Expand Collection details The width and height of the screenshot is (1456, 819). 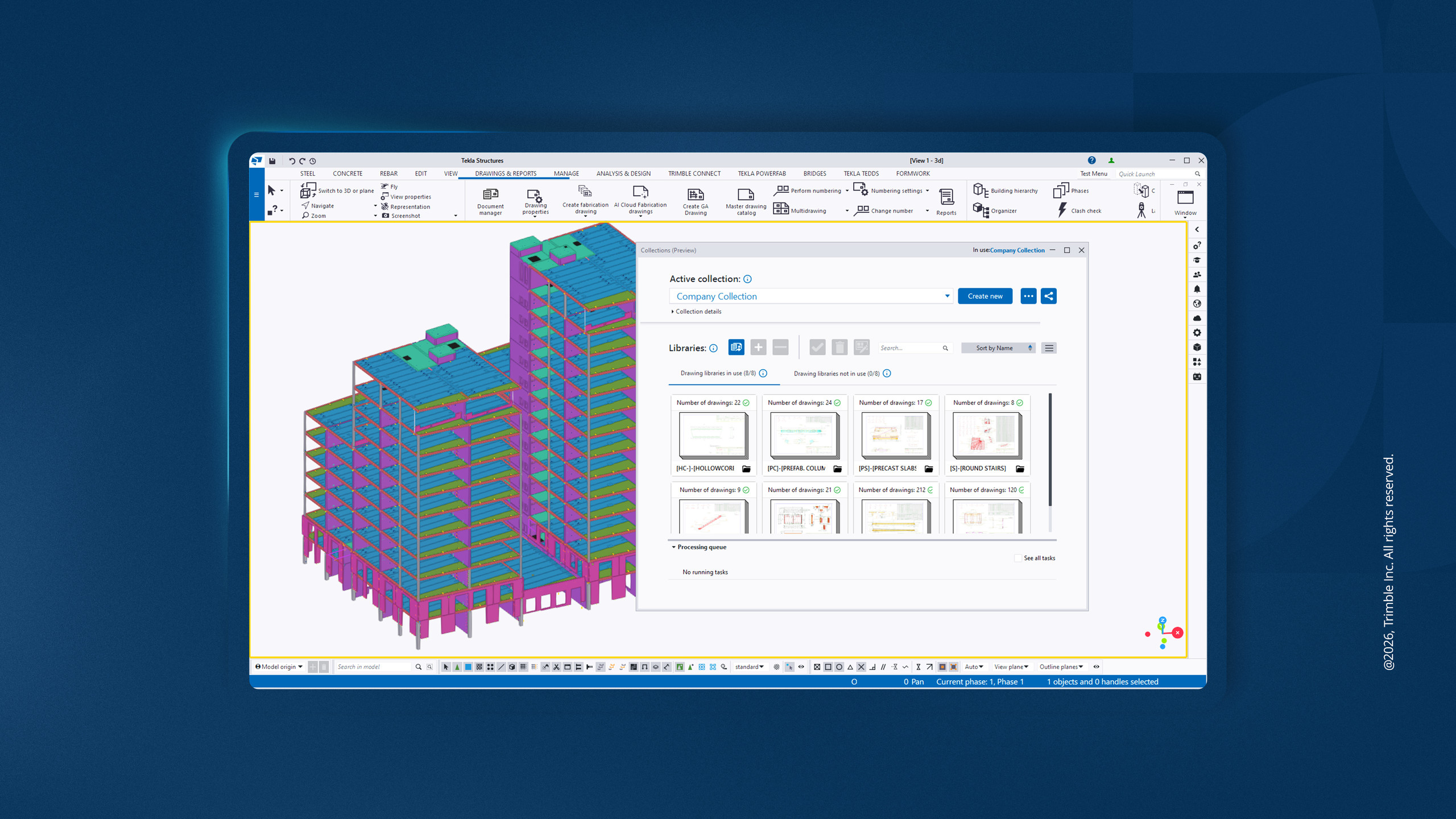click(697, 311)
